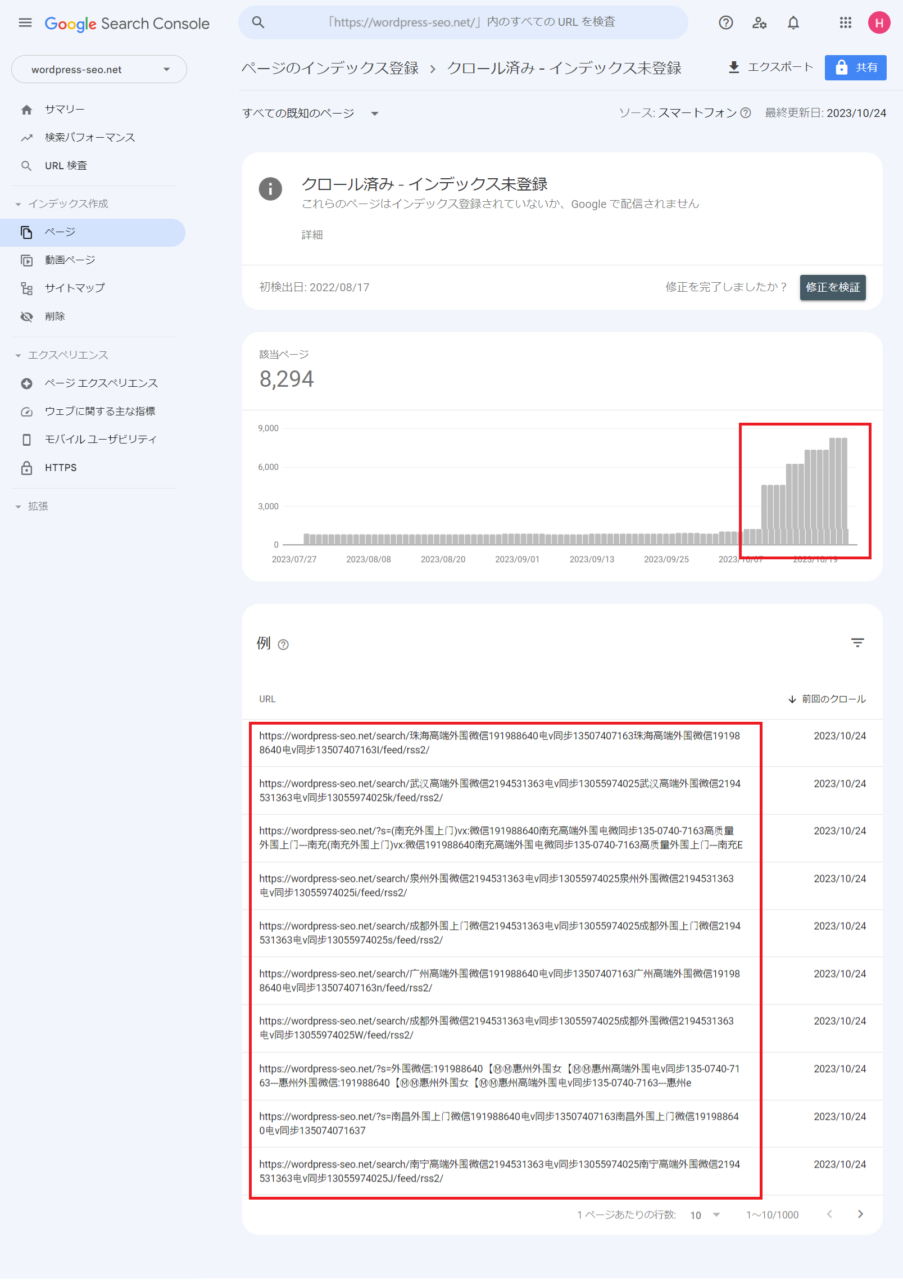Click ページのインデックス登録 breadcrumb link
Viewport: 903px width, 1280px height.
pos(330,68)
